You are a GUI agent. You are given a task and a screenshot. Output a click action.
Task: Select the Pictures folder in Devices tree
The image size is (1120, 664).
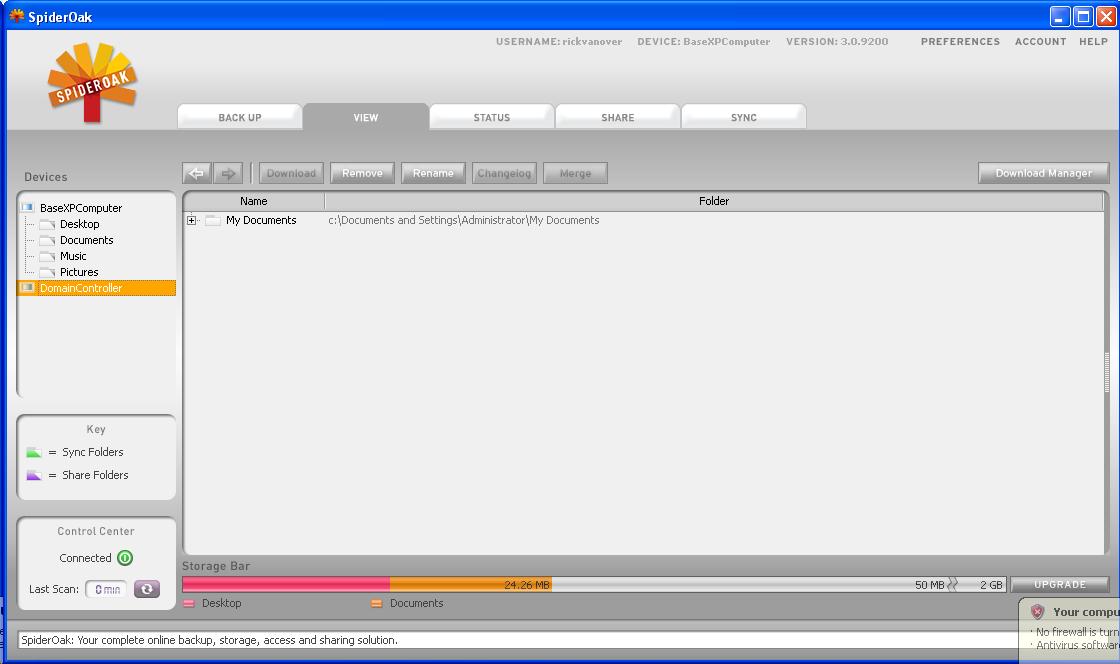pos(79,272)
